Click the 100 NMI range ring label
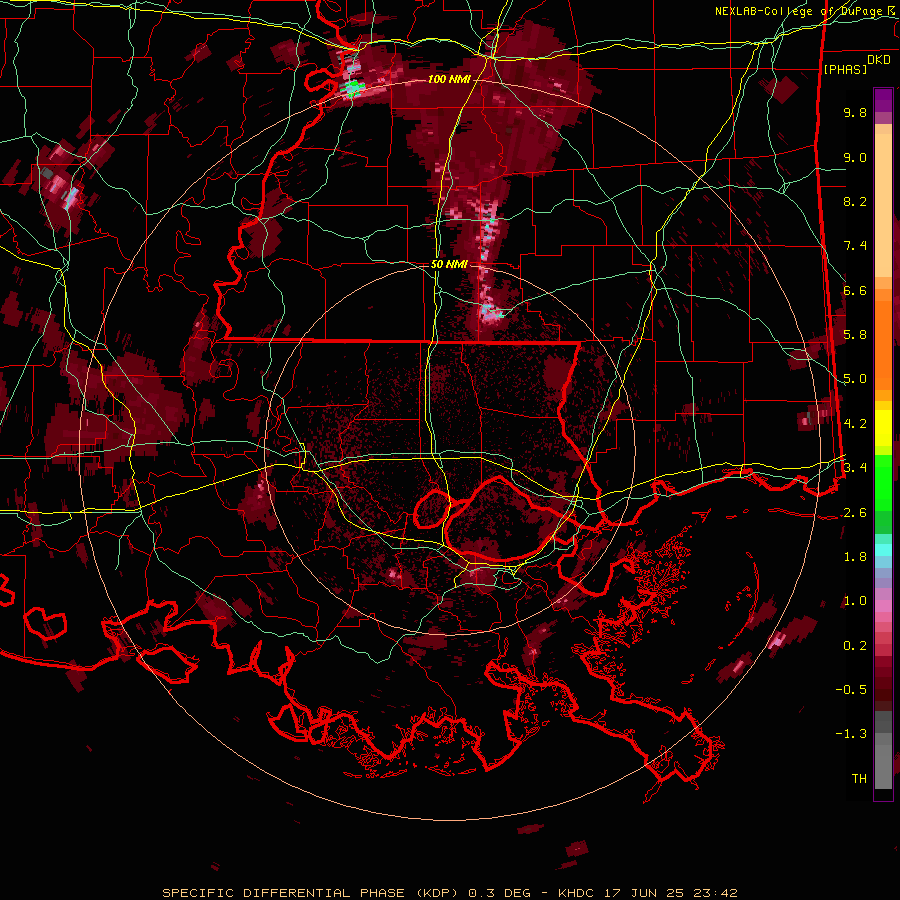 [x=448, y=79]
